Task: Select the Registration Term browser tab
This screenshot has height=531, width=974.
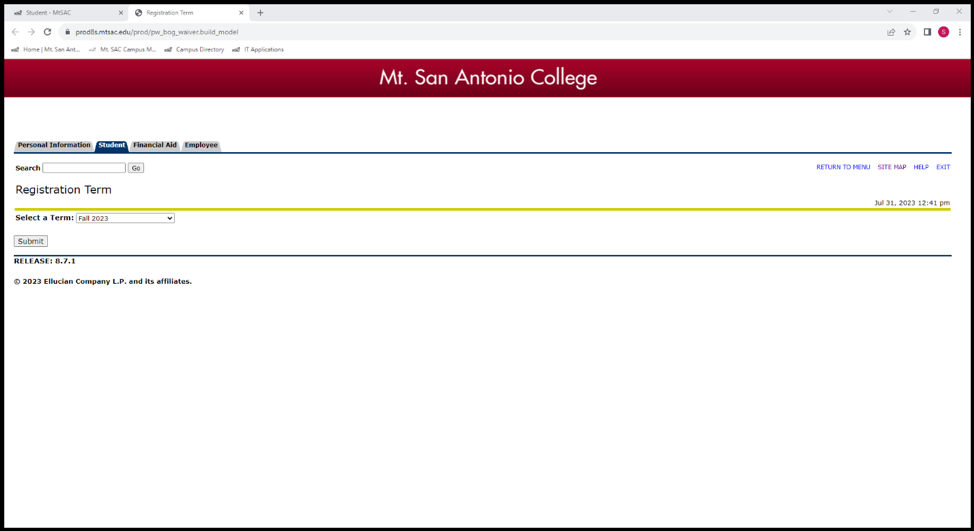Action: point(188,12)
